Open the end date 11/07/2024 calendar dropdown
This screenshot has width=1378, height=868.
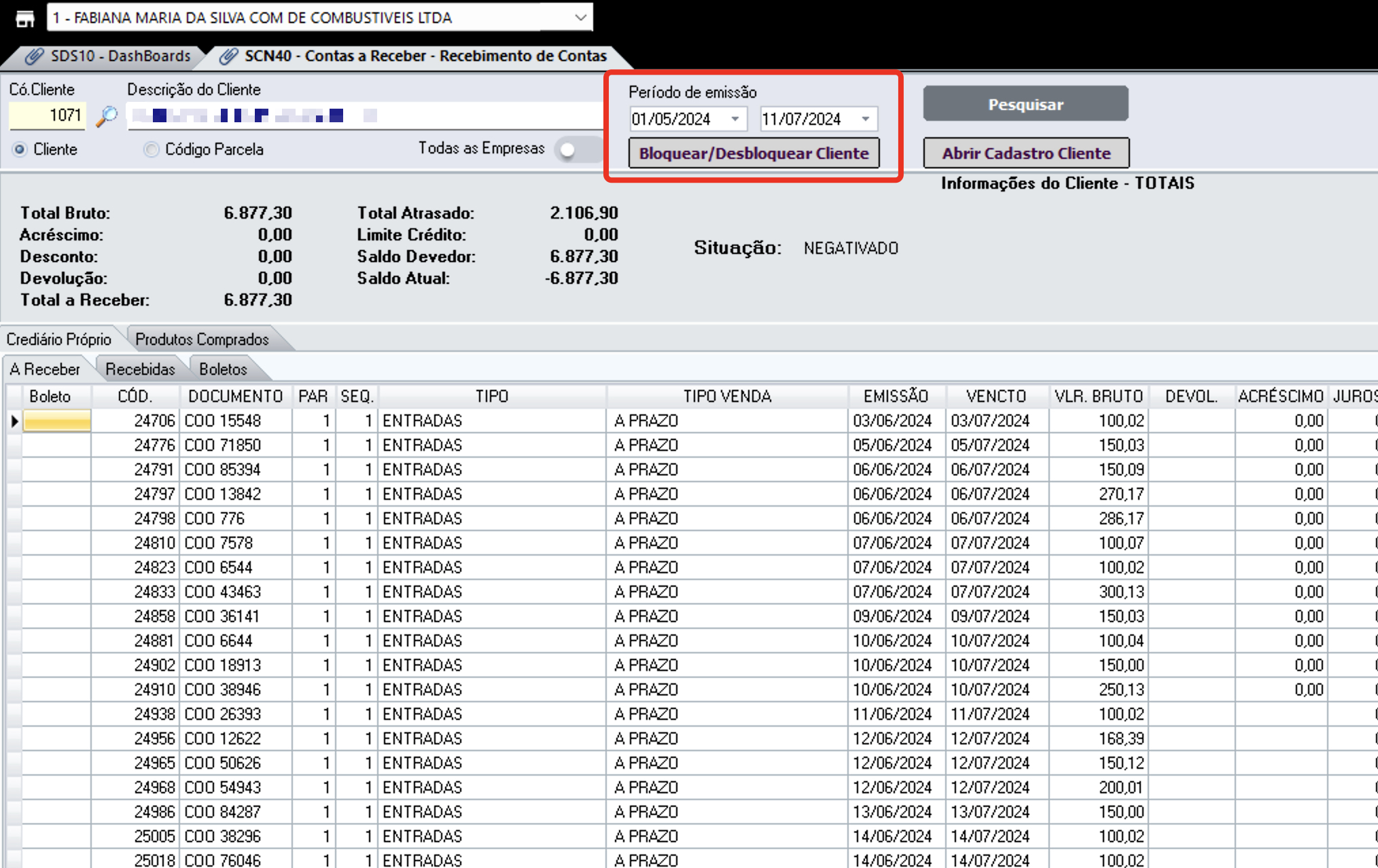(866, 120)
